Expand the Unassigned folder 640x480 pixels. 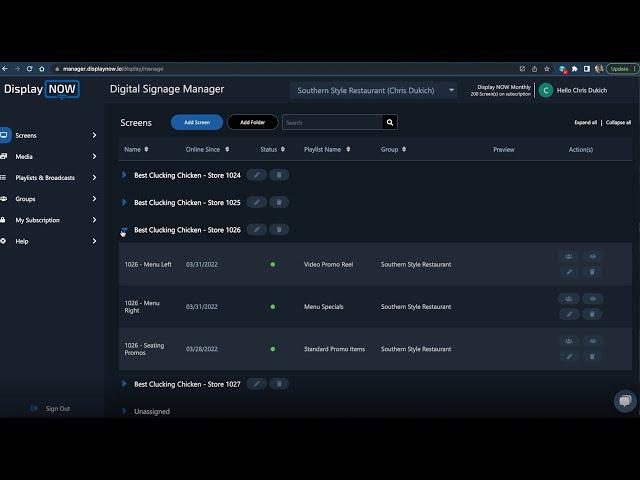[x=124, y=411]
